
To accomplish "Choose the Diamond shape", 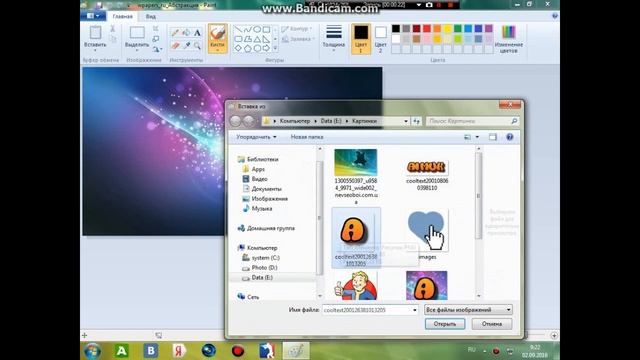I will (x=238, y=49).
